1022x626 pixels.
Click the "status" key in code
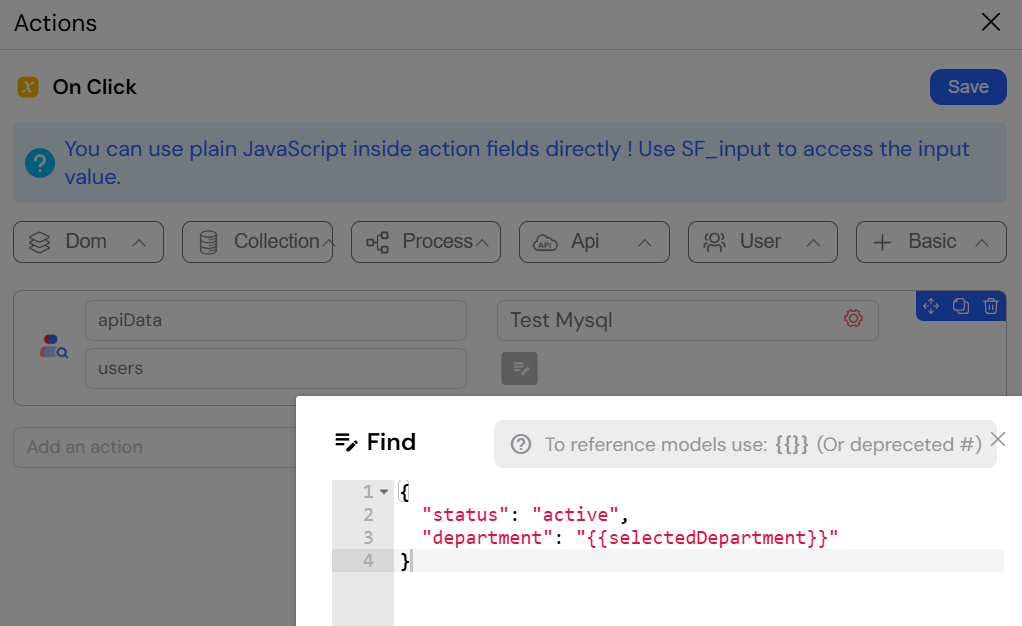point(465,514)
